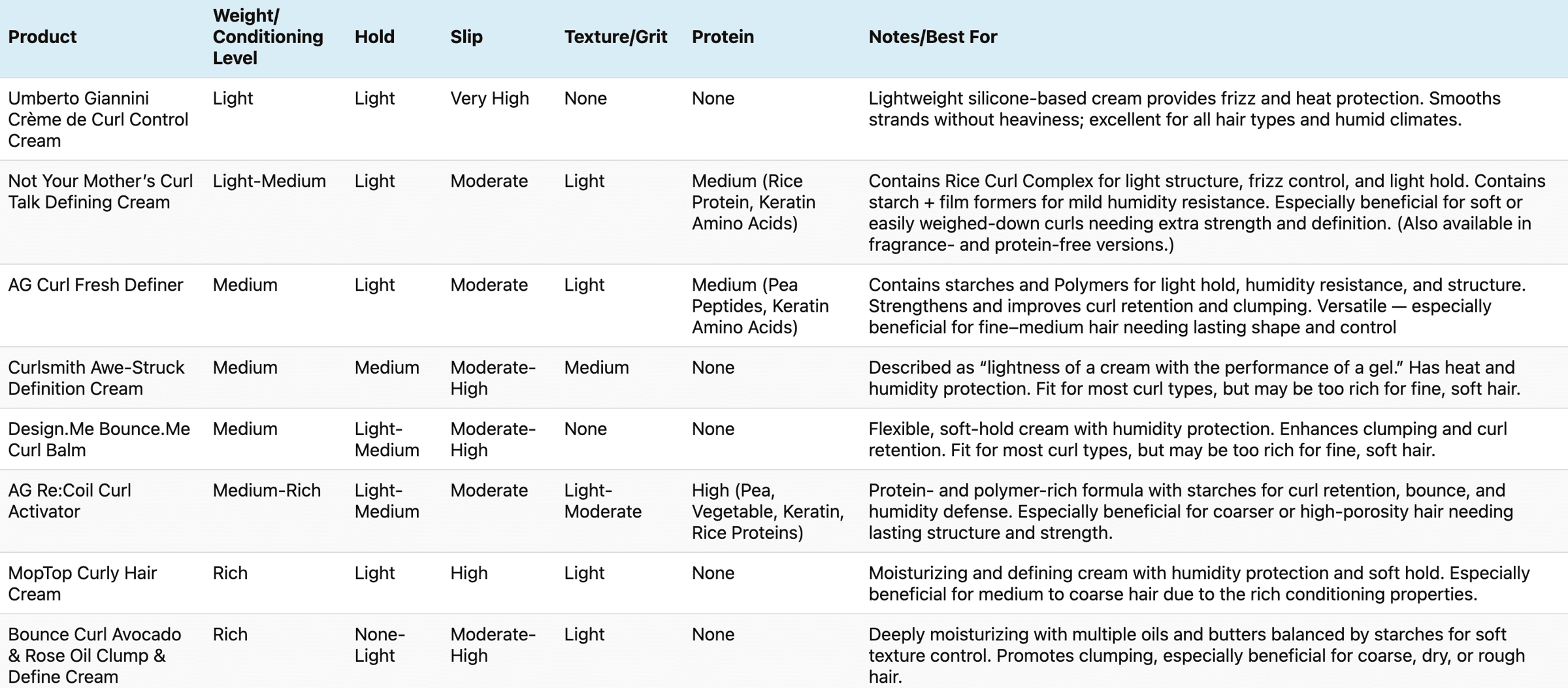Select the Hold column header
1568x688 pixels.
pos(374,37)
